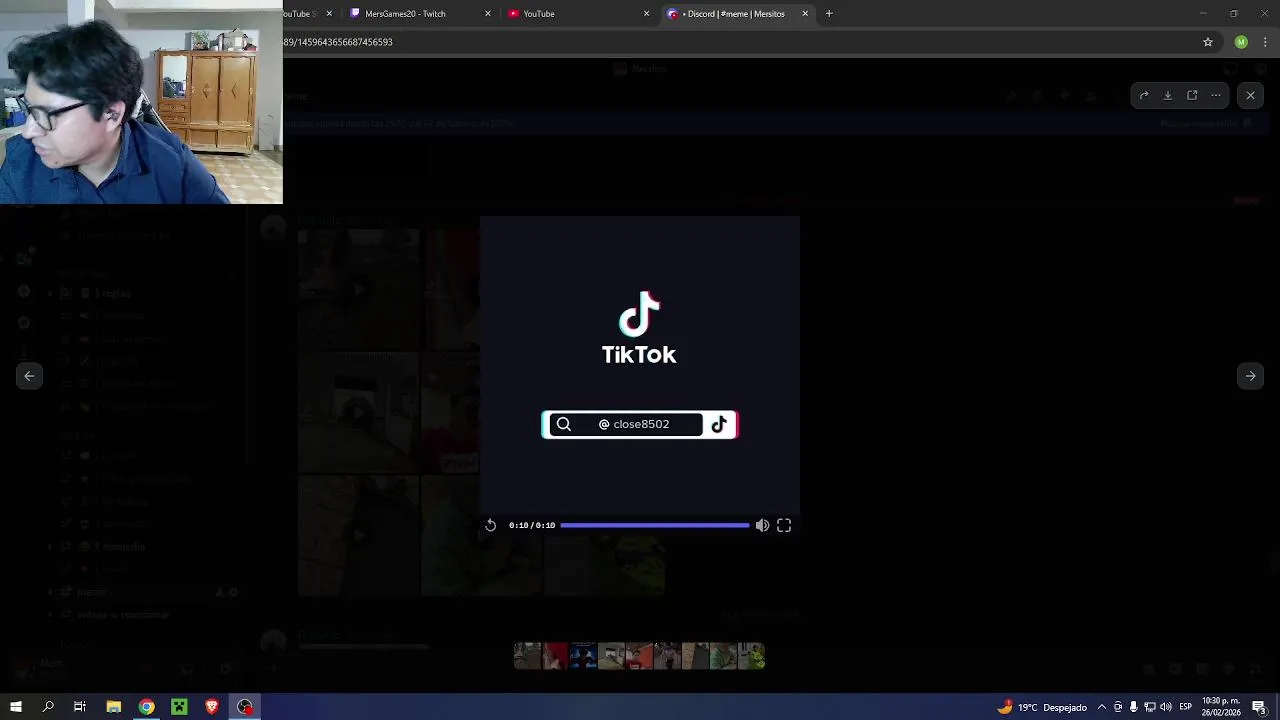Open the weather widget 19°C Despejado
The width and height of the screenshot is (1280, 720).
coord(1041,707)
